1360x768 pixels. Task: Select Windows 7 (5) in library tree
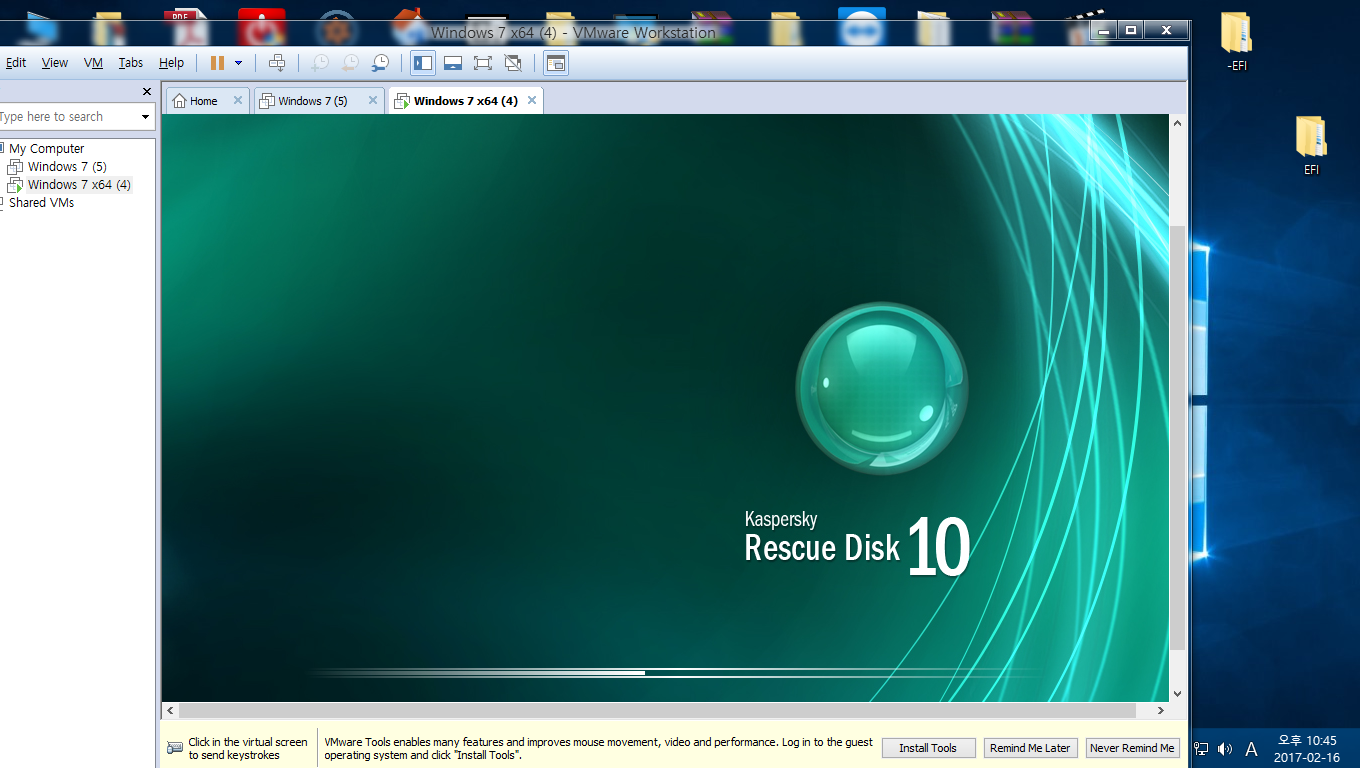[67, 166]
